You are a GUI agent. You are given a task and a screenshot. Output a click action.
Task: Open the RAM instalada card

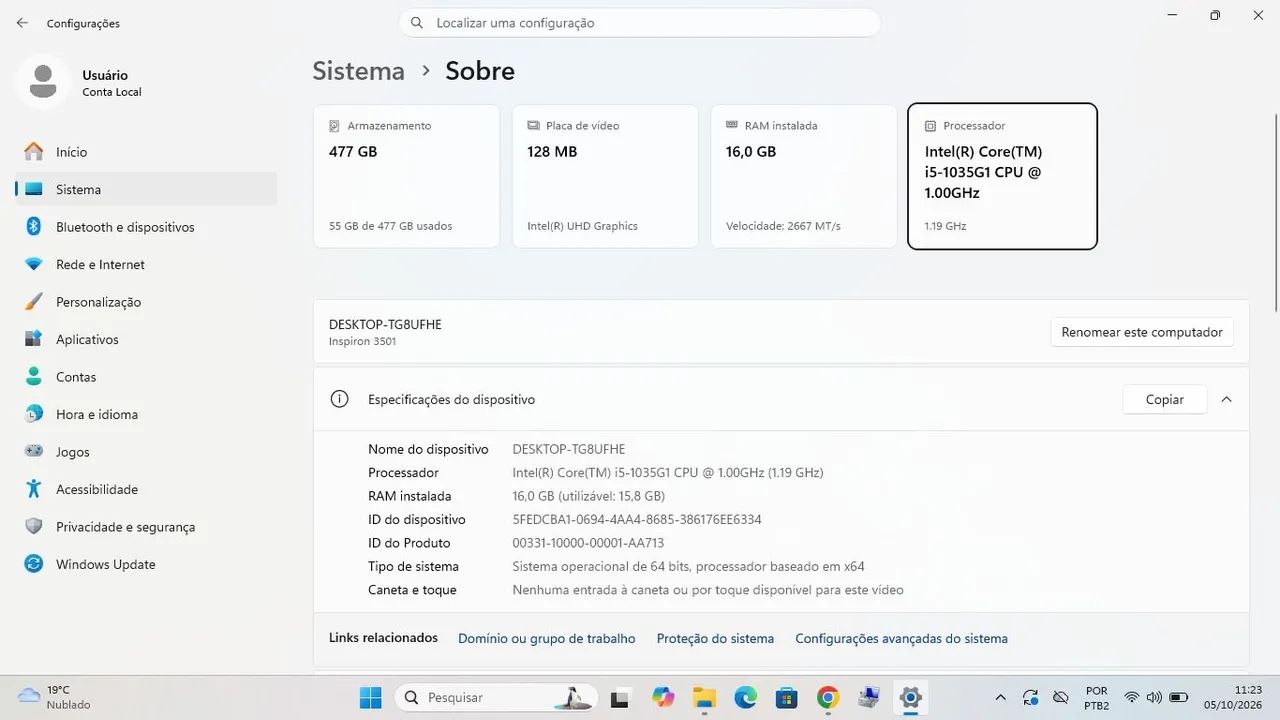(804, 176)
